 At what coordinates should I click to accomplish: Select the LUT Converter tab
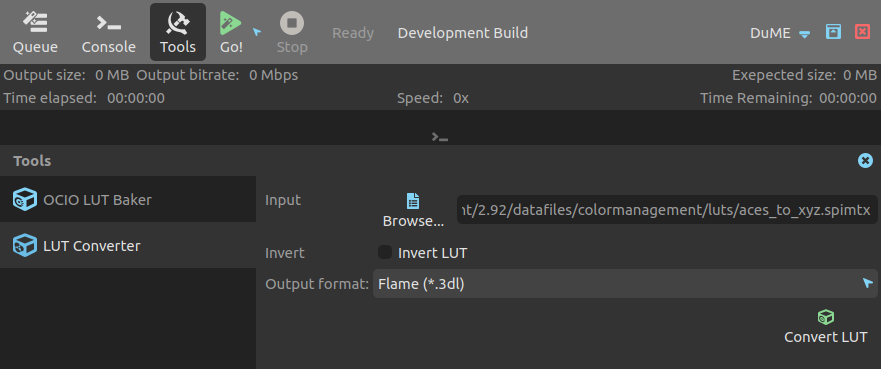(128, 245)
